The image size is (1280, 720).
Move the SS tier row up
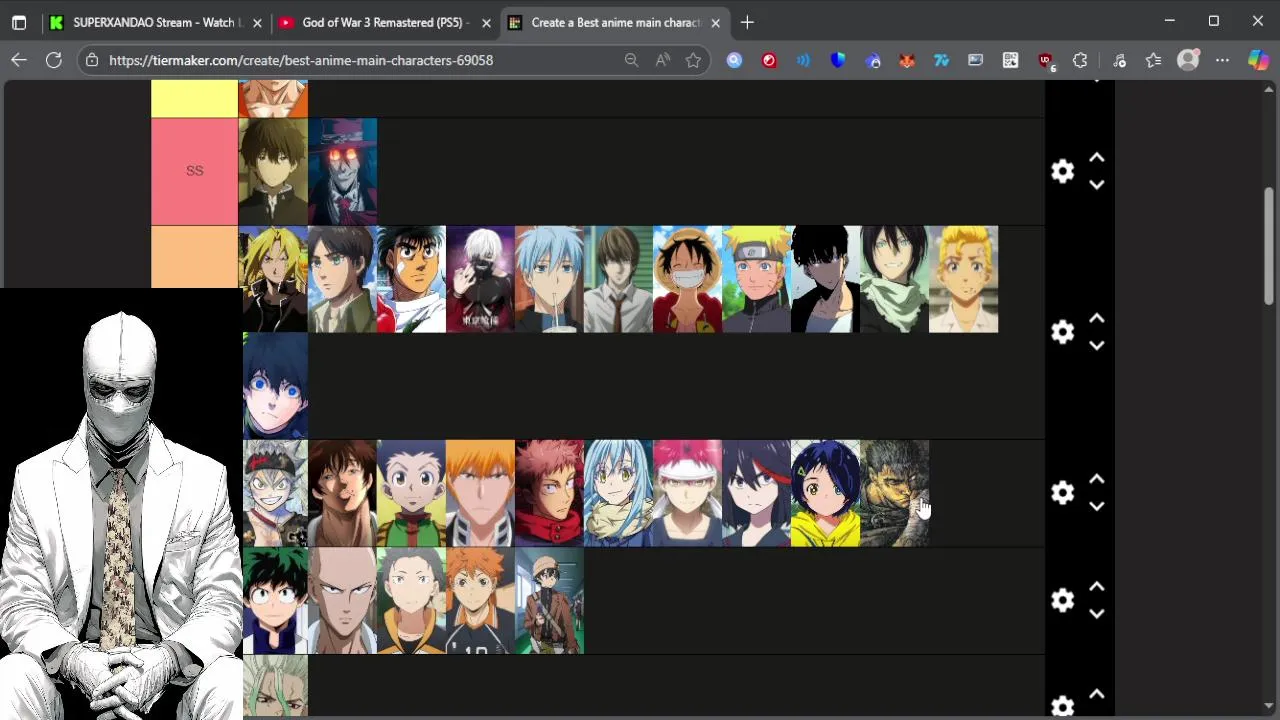pos(1096,158)
